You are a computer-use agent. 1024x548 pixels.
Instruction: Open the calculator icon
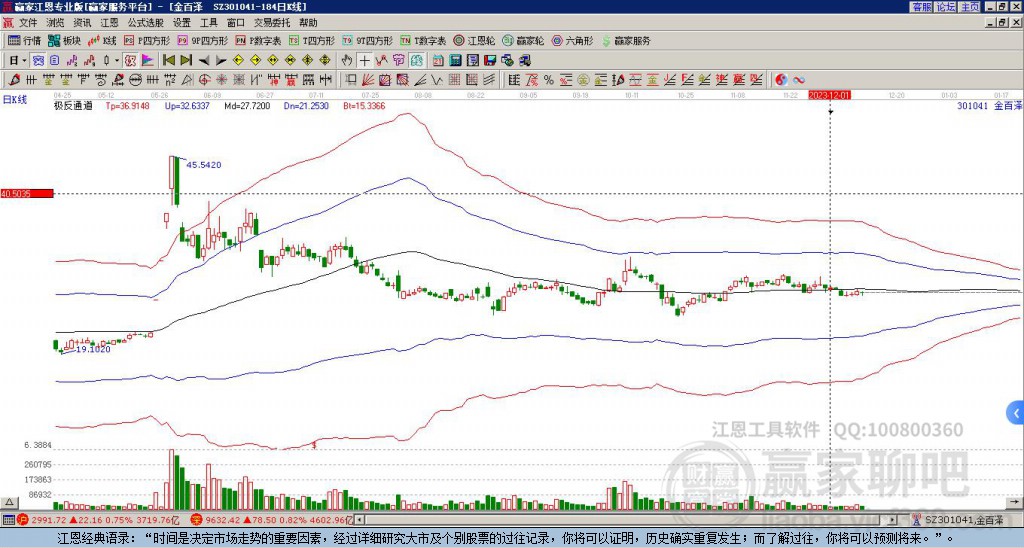coord(455,61)
